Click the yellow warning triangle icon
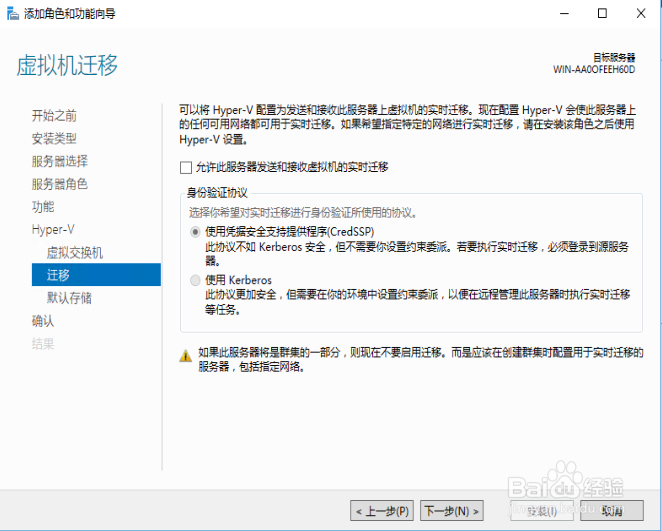 coord(185,356)
